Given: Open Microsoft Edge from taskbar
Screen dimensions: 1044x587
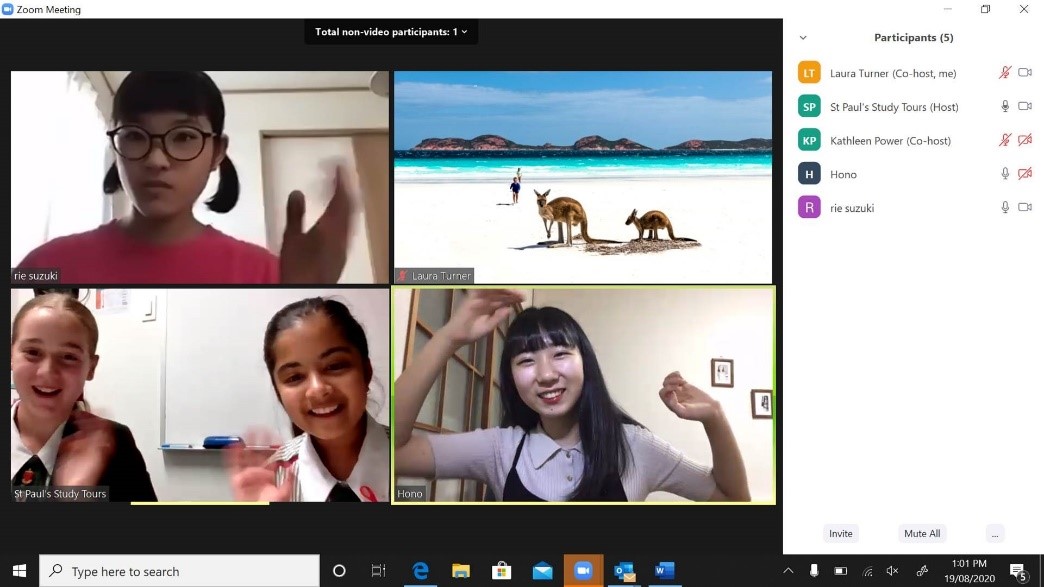Looking at the screenshot, I should [x=420, y=571].
